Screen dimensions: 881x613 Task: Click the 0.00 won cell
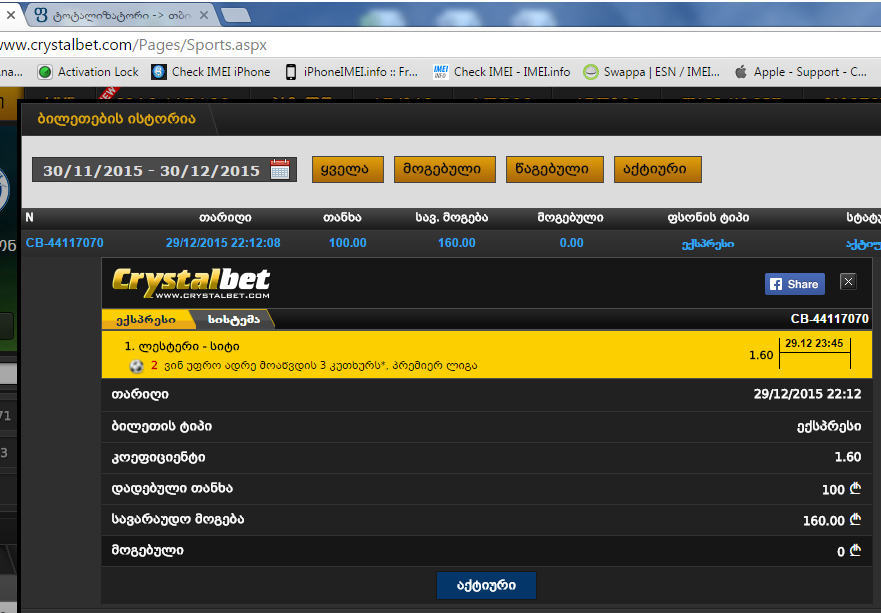pos(571,243)
